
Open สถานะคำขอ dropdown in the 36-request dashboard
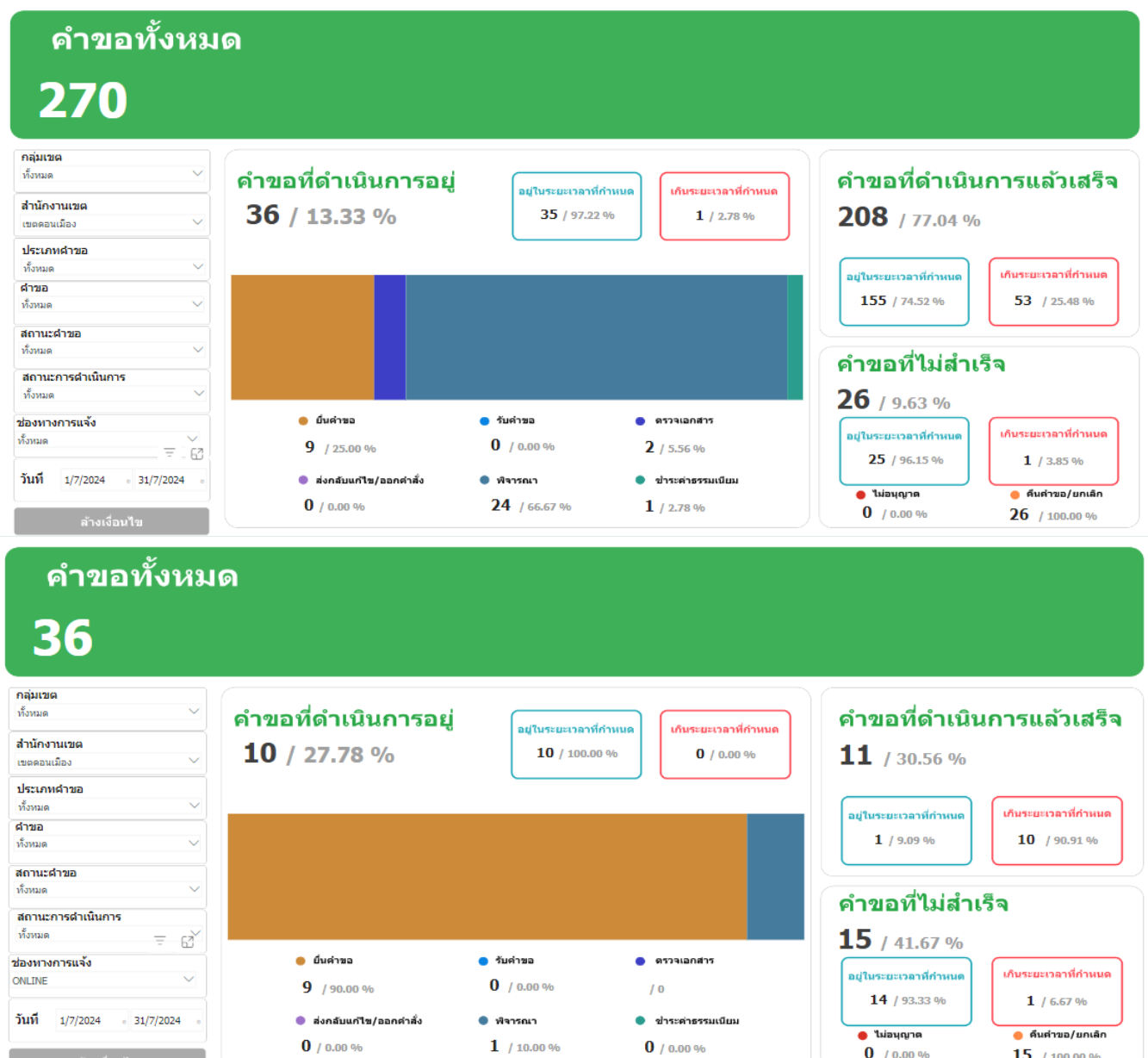click(194, 888)
